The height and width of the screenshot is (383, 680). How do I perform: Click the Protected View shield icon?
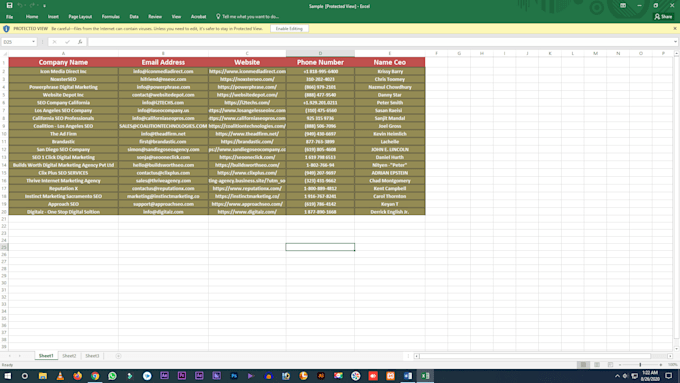[x=6, y=29]
